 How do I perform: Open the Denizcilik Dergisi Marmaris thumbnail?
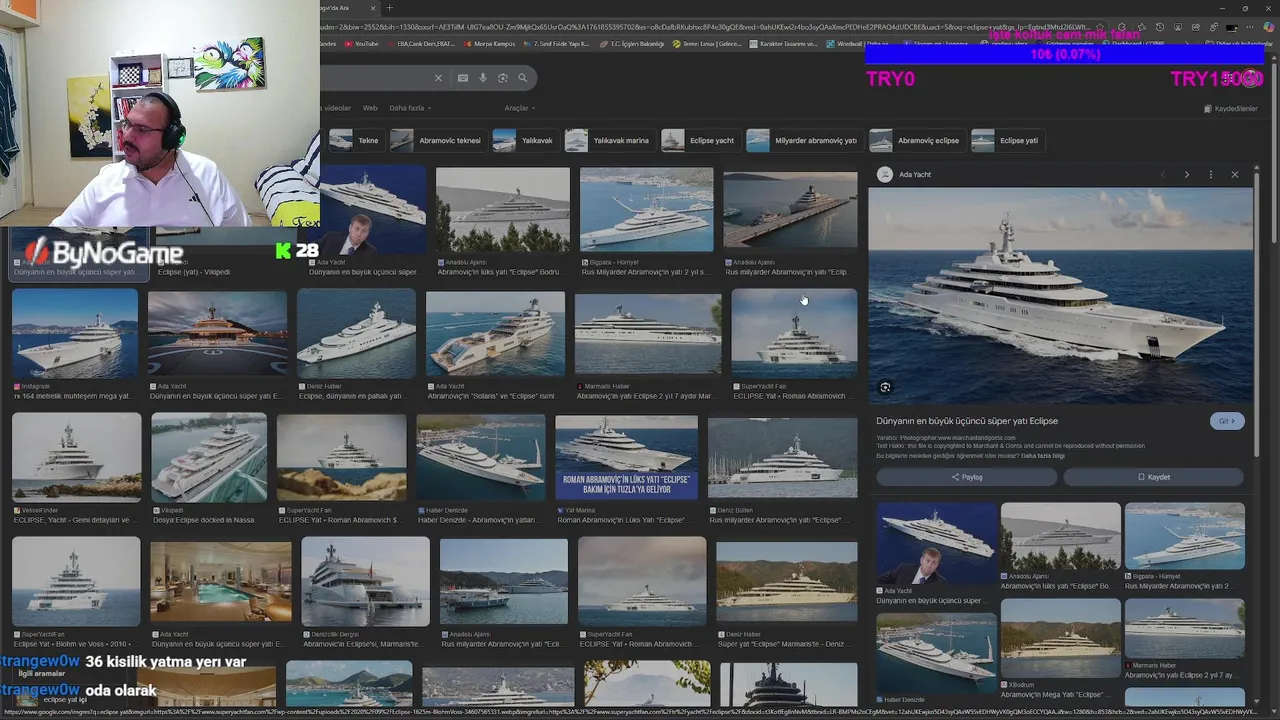click(x=365, y=582)
